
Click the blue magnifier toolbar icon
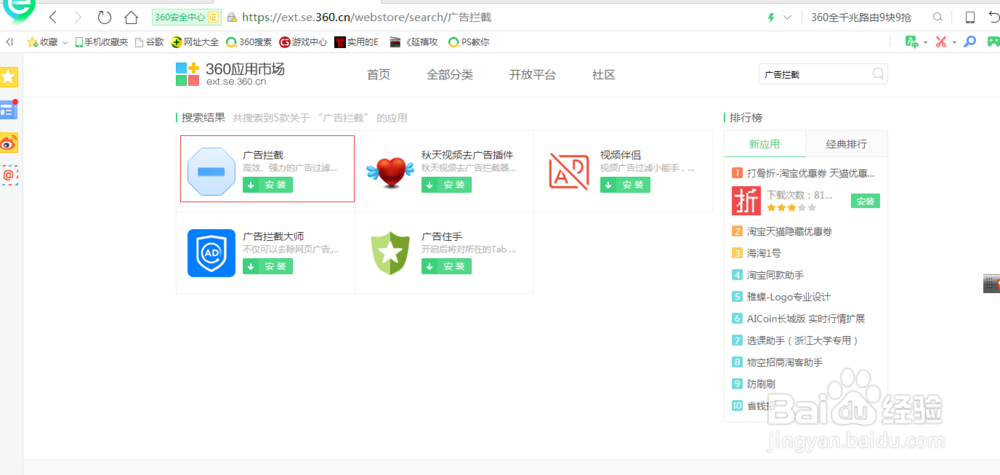969,41
